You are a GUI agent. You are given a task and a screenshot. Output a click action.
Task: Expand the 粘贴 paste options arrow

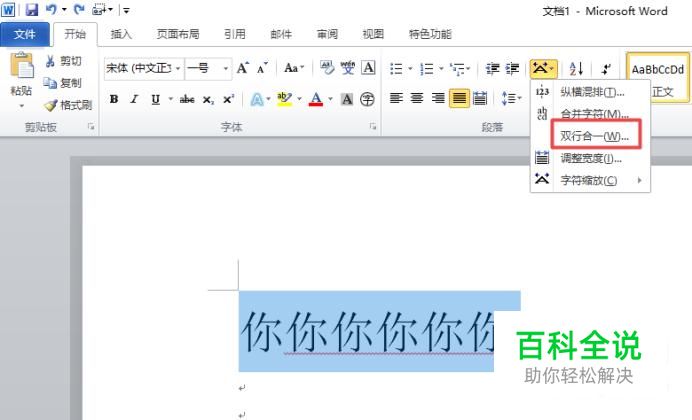pyautogui.click(x=21, y=106)
